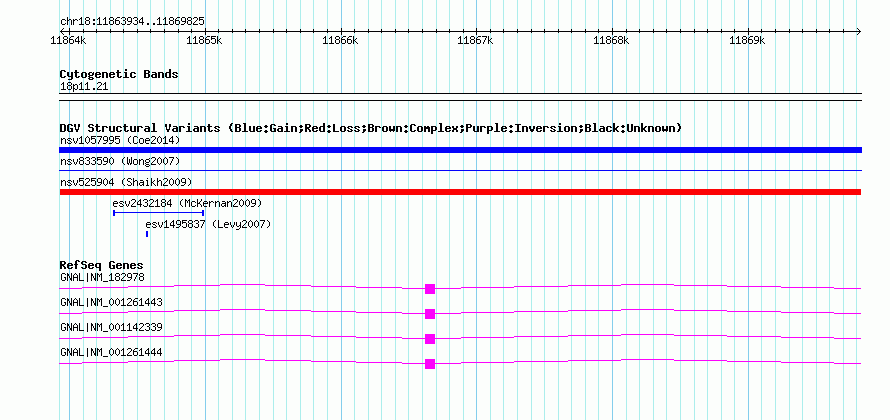Click the GNAL|NM_001261444 transcript label
The image size is (890, 420).
pos(111,352)
